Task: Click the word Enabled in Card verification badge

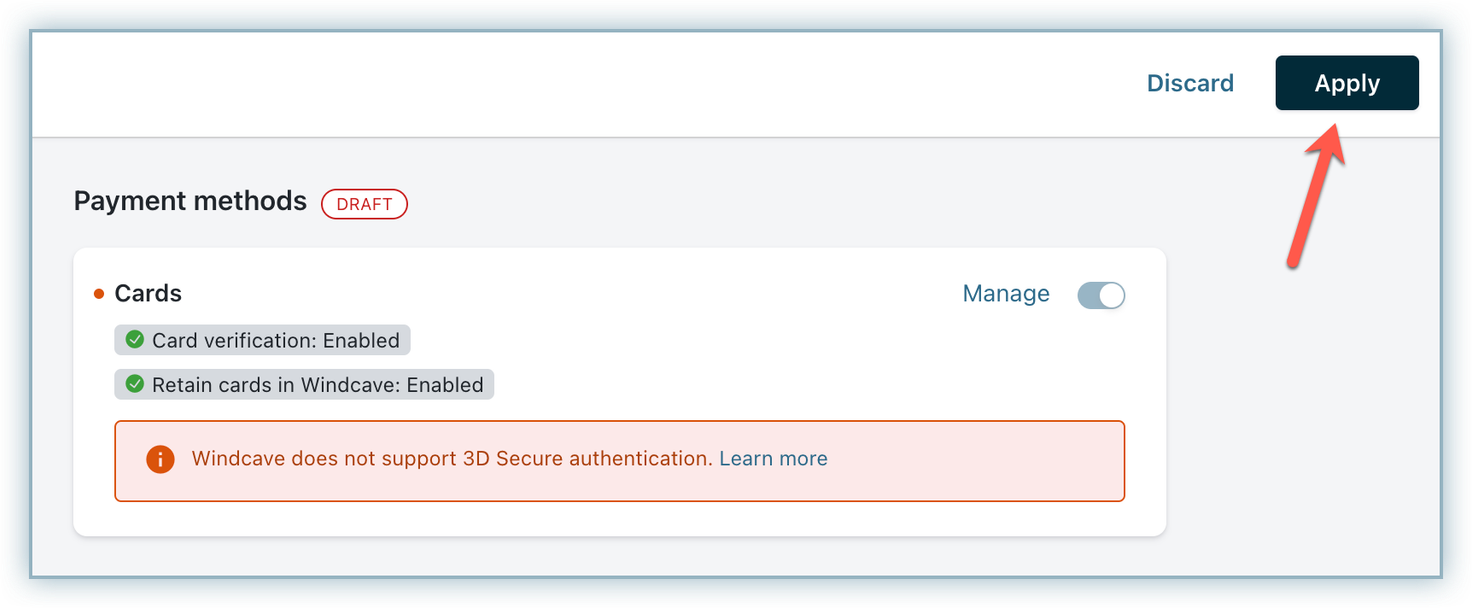Action: pos(361,341)
